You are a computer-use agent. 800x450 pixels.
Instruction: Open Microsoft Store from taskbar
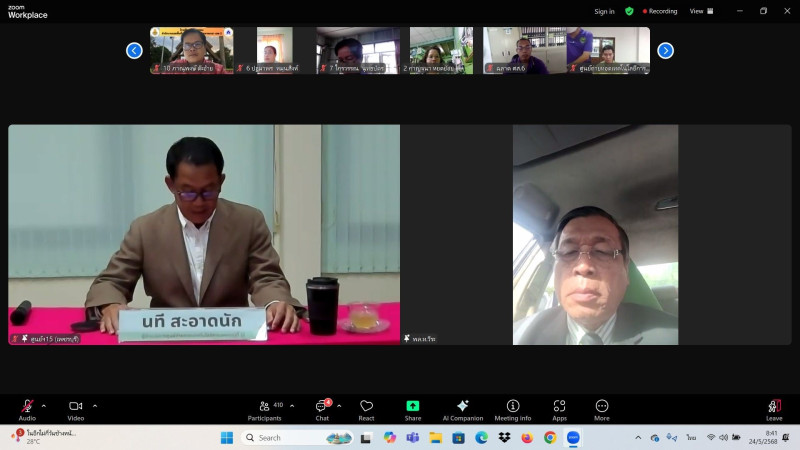point(459,438)
